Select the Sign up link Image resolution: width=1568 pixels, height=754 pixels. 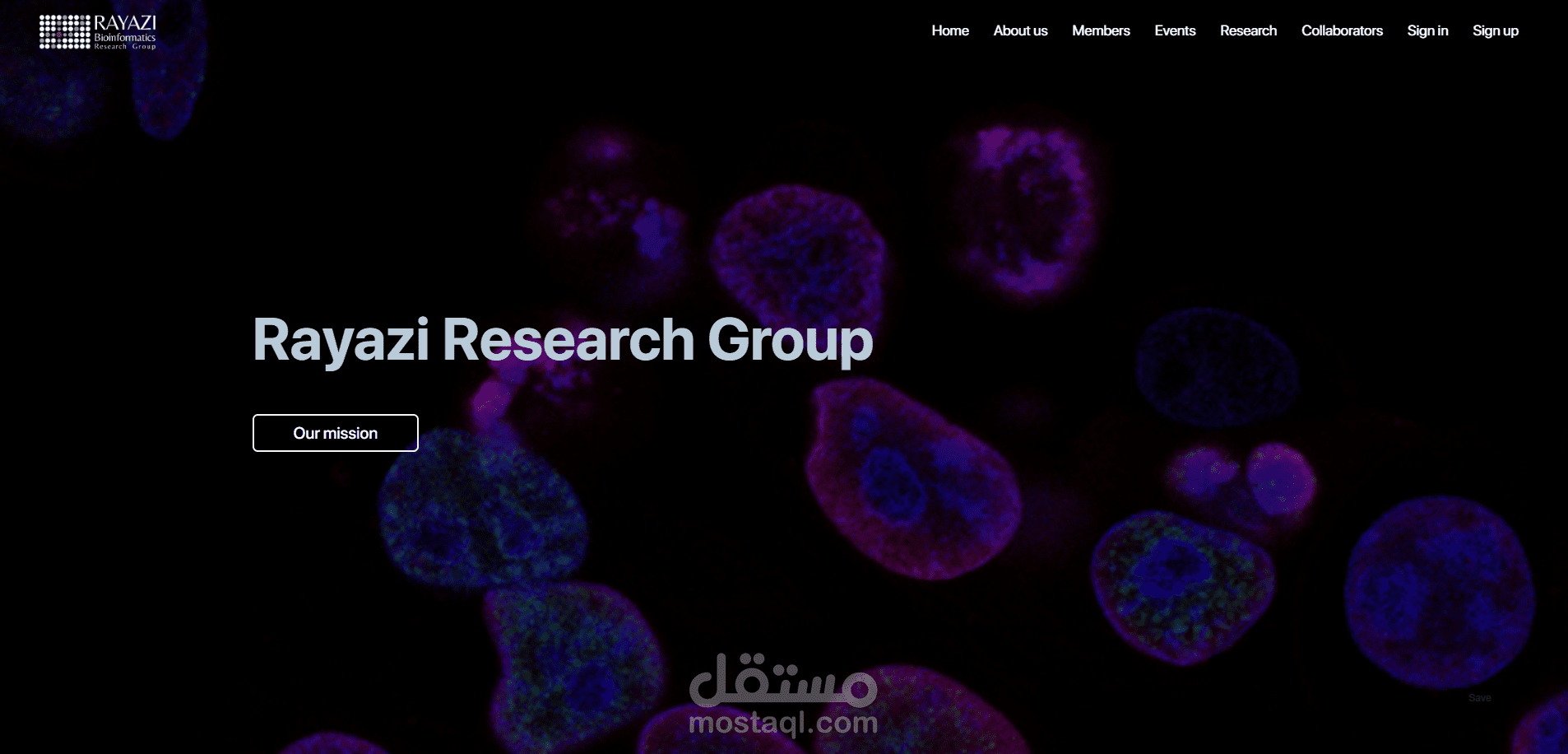coord(1496,30)
